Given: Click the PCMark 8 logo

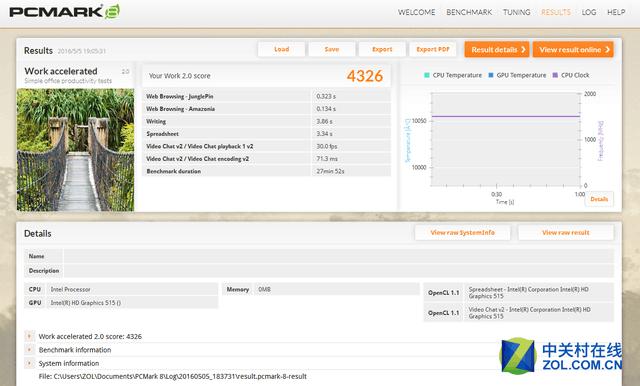Looking at the screenshot, I should pyautogui.click(x=64, y=11).
